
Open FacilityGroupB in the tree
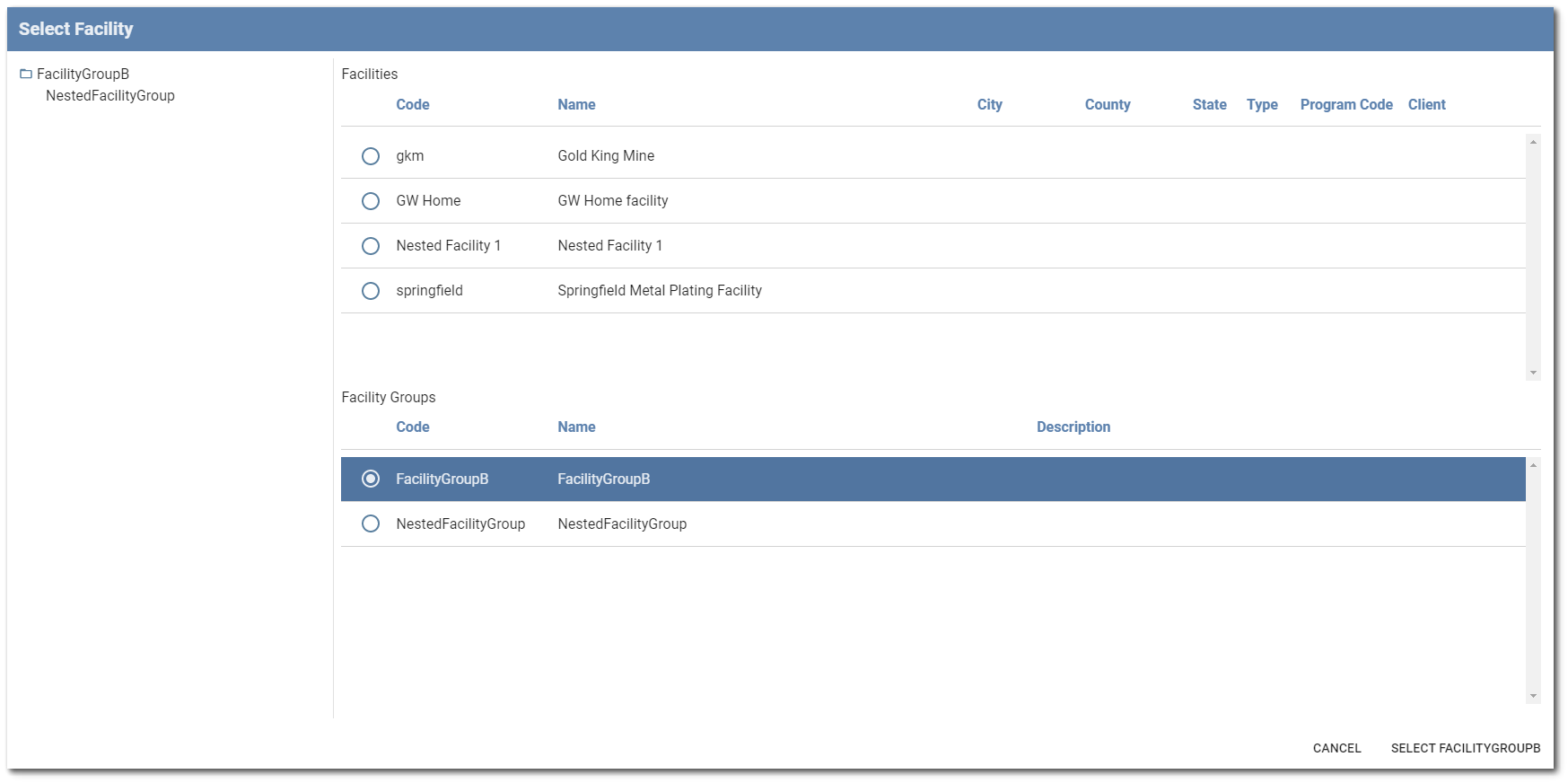(83, 75)
